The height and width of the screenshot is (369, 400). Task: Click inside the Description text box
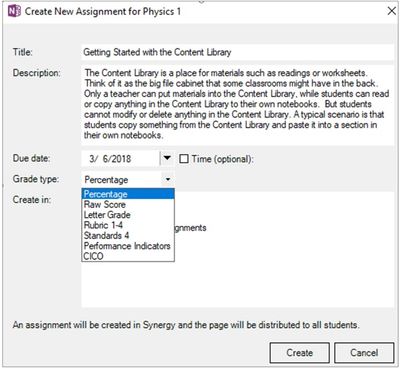point(238,105)
